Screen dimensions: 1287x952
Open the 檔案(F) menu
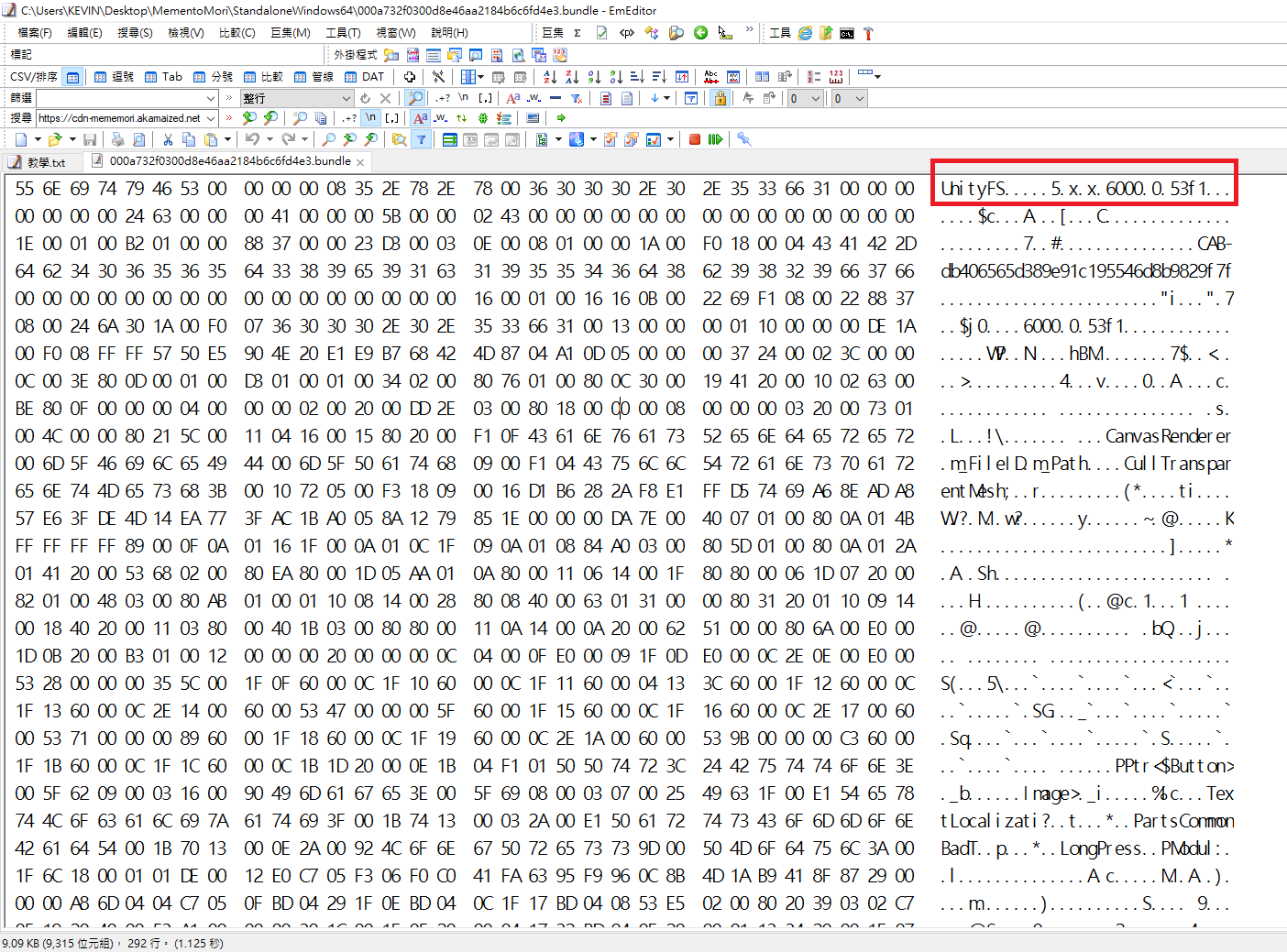(x=35, y=33)
